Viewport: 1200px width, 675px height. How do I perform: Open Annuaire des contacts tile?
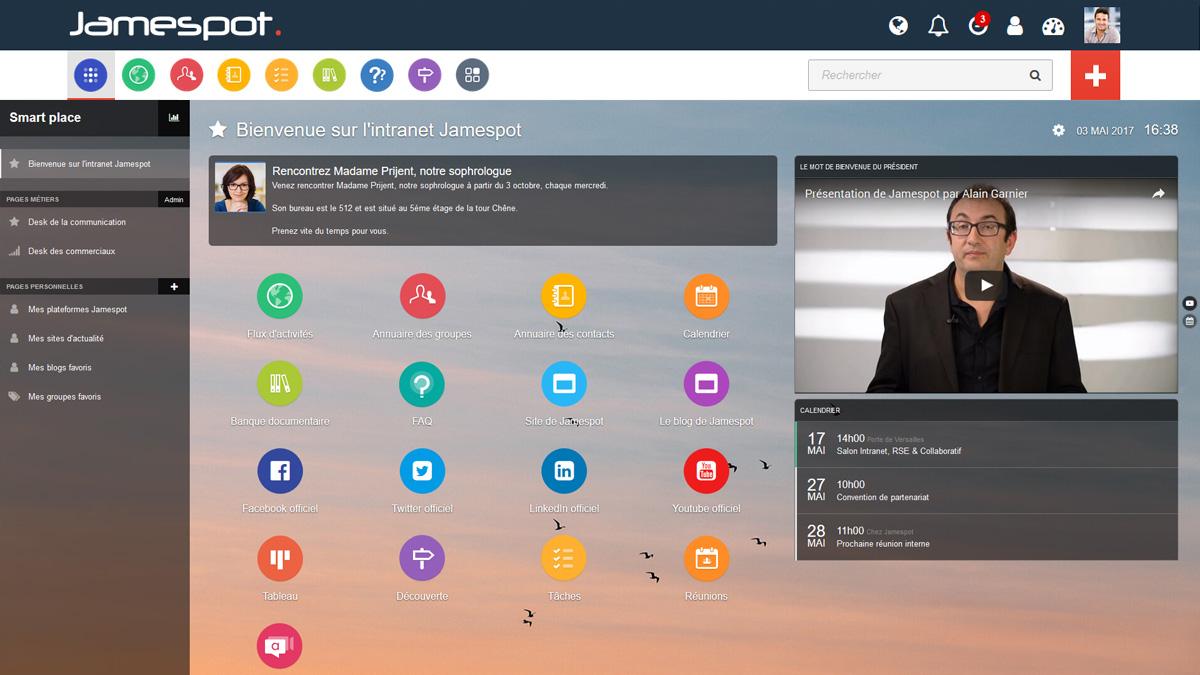564,296
